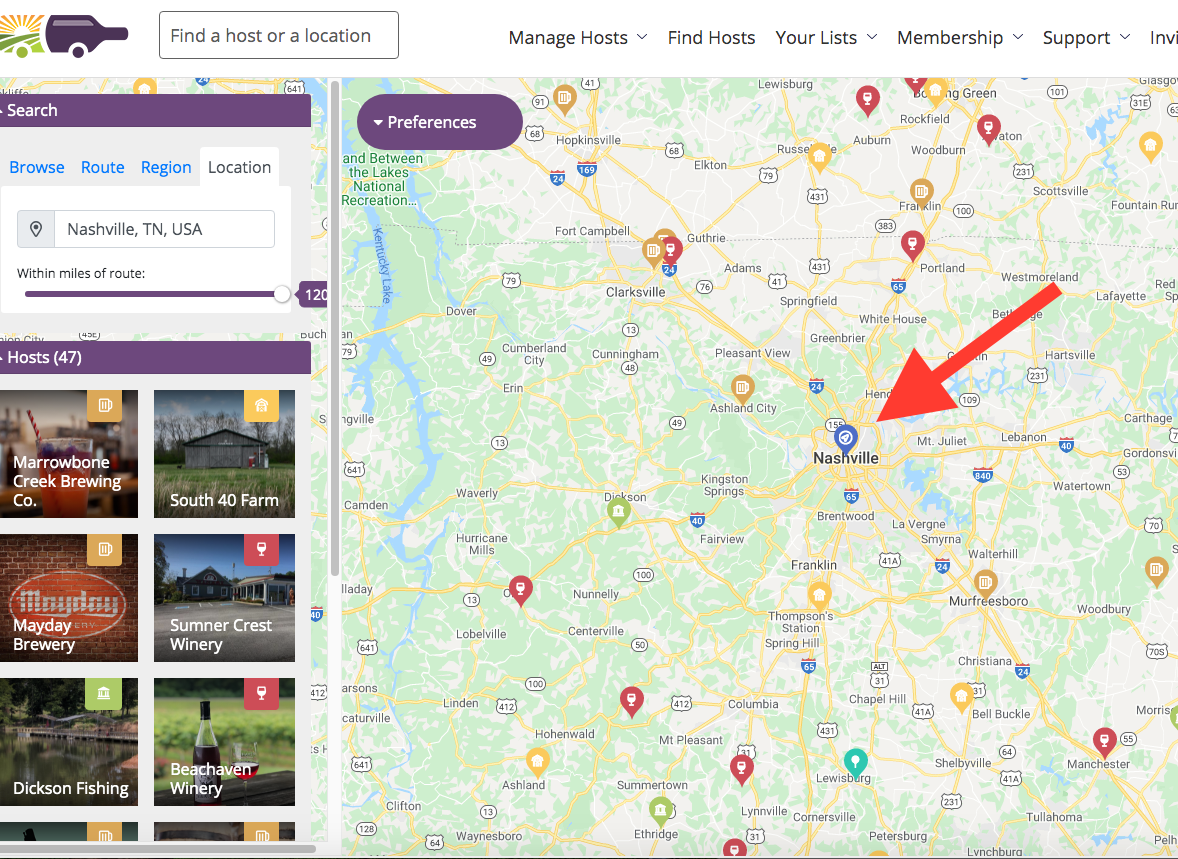This screenshot has width=1178, height=859.
Task: Switch to the Region tab
Action: point(166,168)
